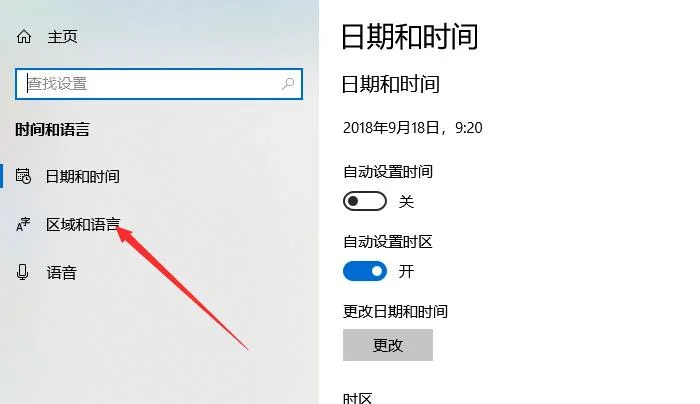
Task: Click the large 日期和时间 page title
Action: tap(409, 37)
